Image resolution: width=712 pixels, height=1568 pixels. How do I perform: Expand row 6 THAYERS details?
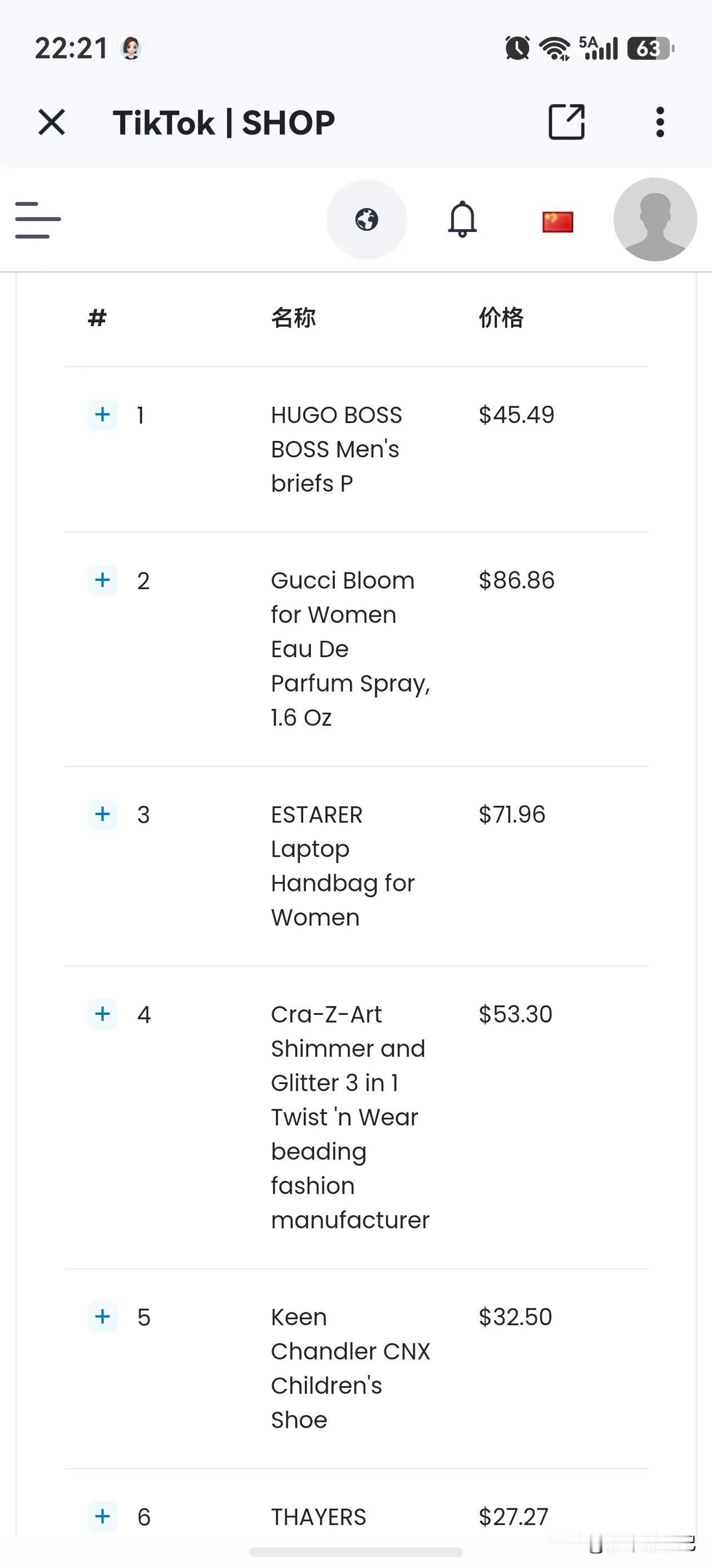(103, 1516)
